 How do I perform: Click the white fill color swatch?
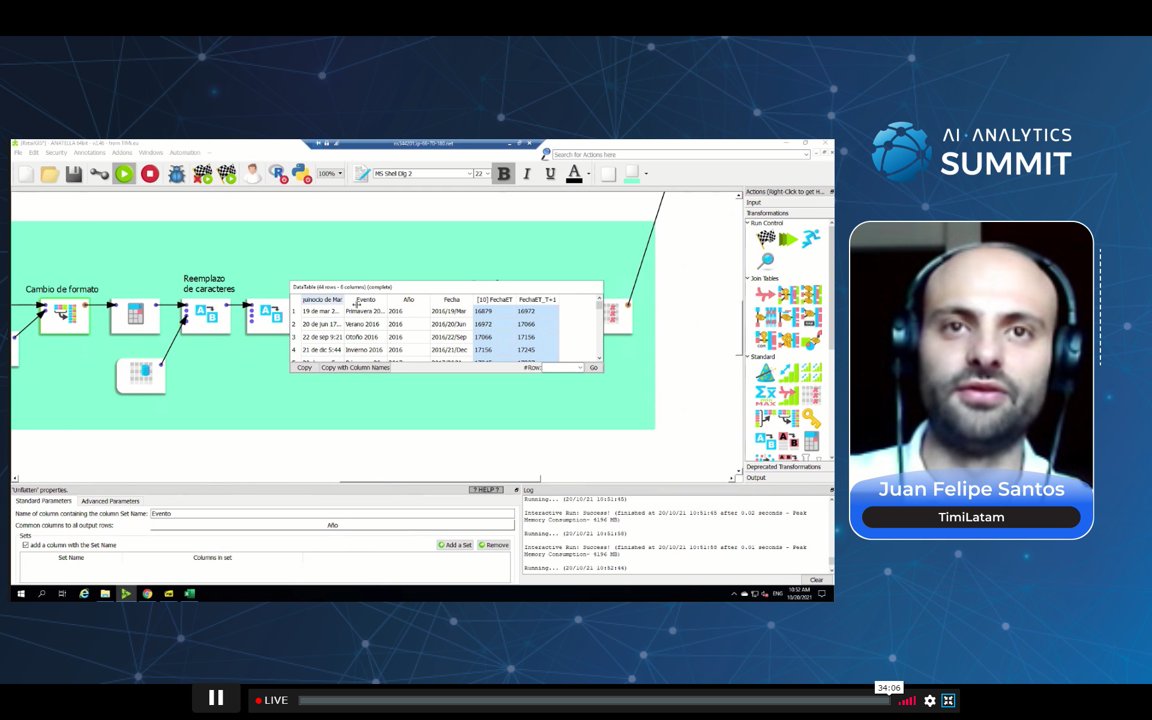[x=608, y=174]
